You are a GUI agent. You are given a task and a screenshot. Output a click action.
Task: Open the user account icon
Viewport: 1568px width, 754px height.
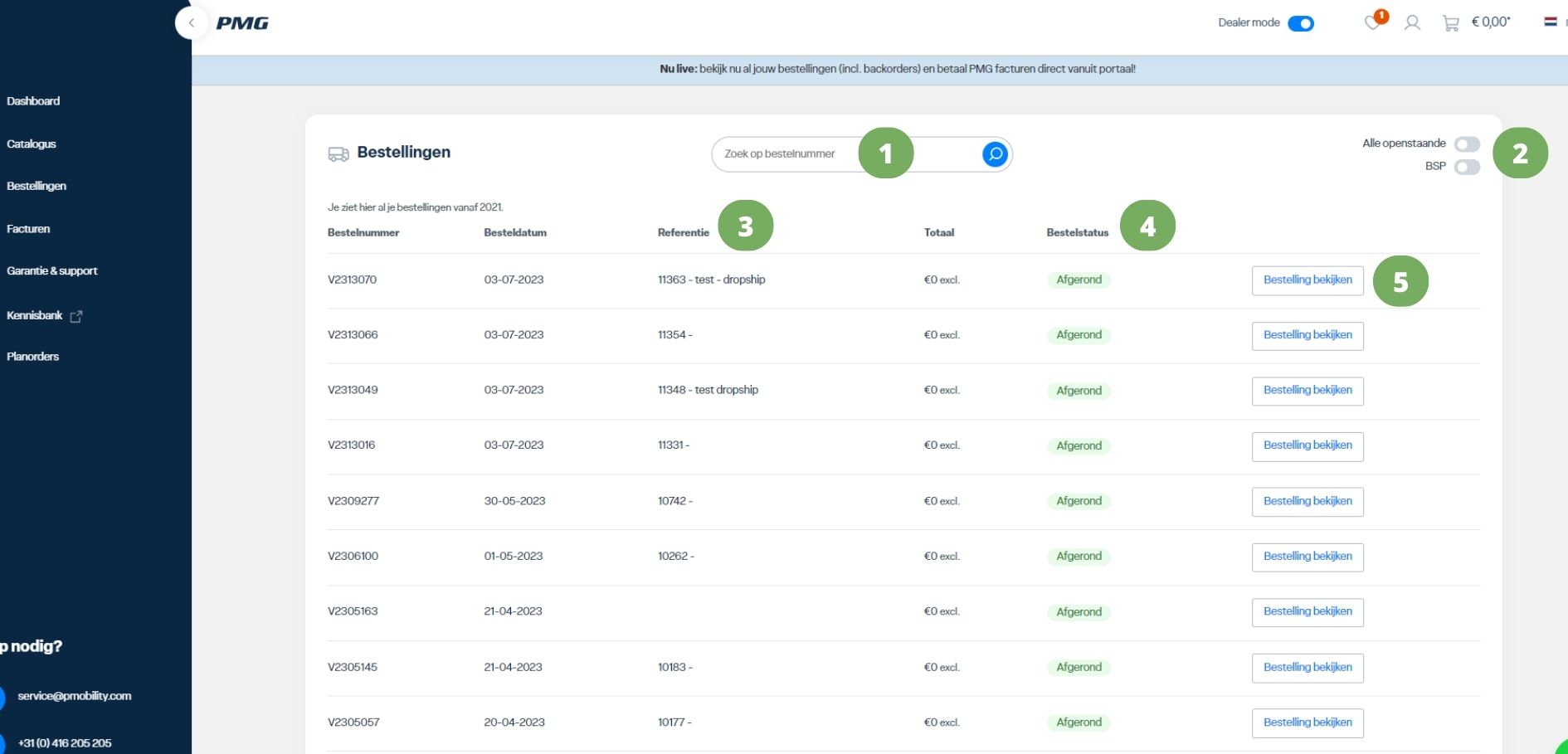1412,23
